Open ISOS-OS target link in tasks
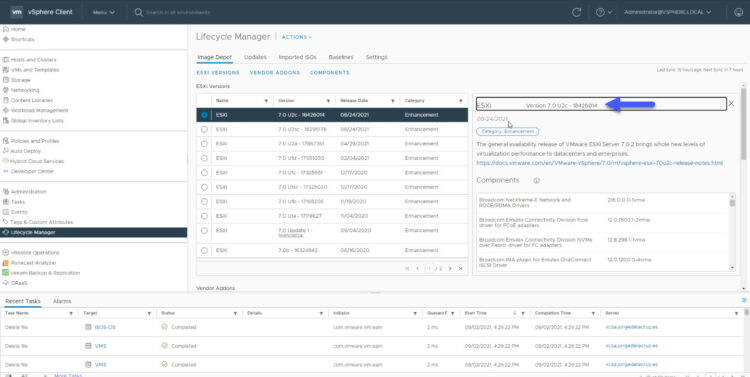 coord(105,327)
